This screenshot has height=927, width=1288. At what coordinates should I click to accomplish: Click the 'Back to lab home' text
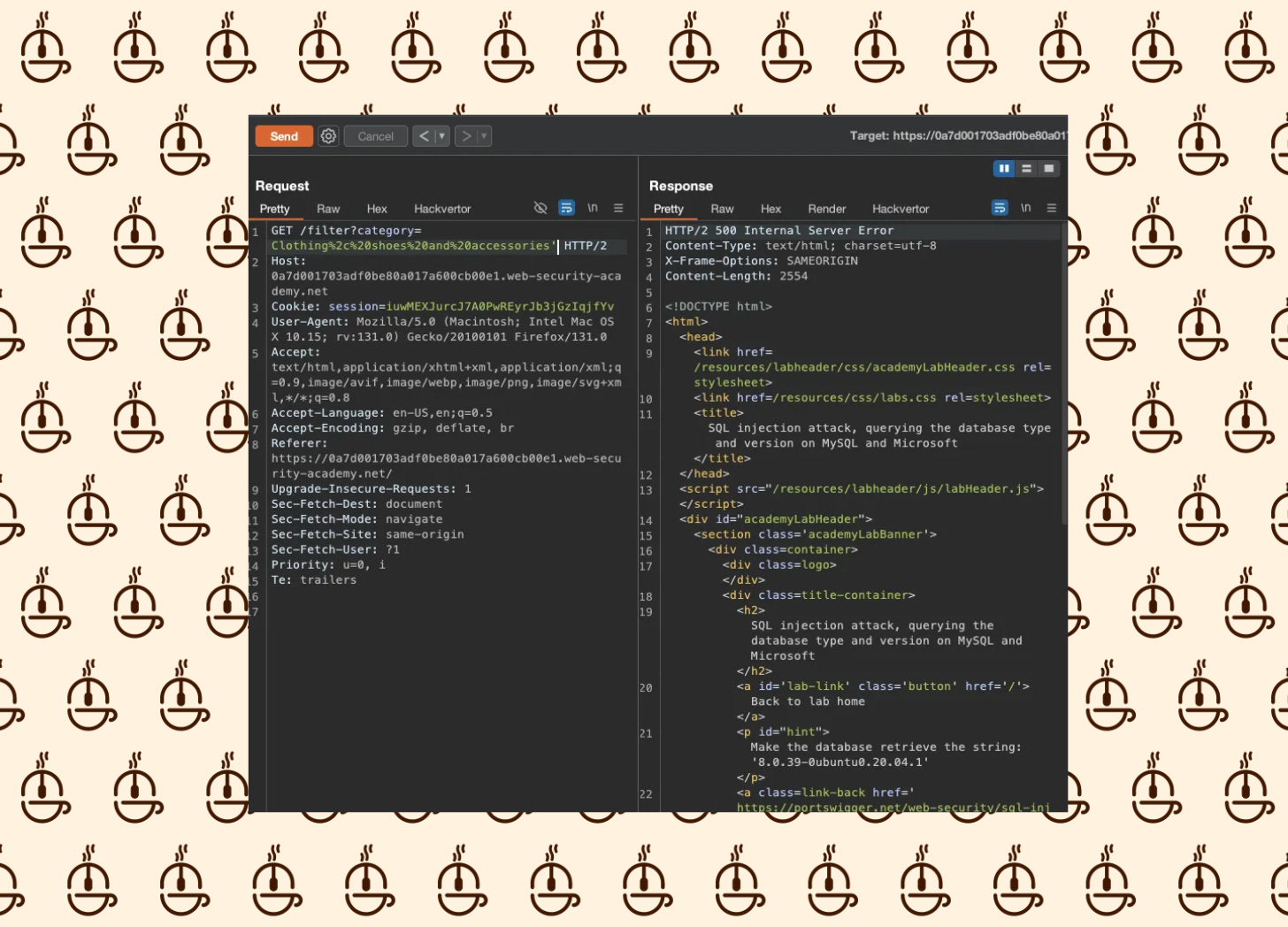click(808, 701)
